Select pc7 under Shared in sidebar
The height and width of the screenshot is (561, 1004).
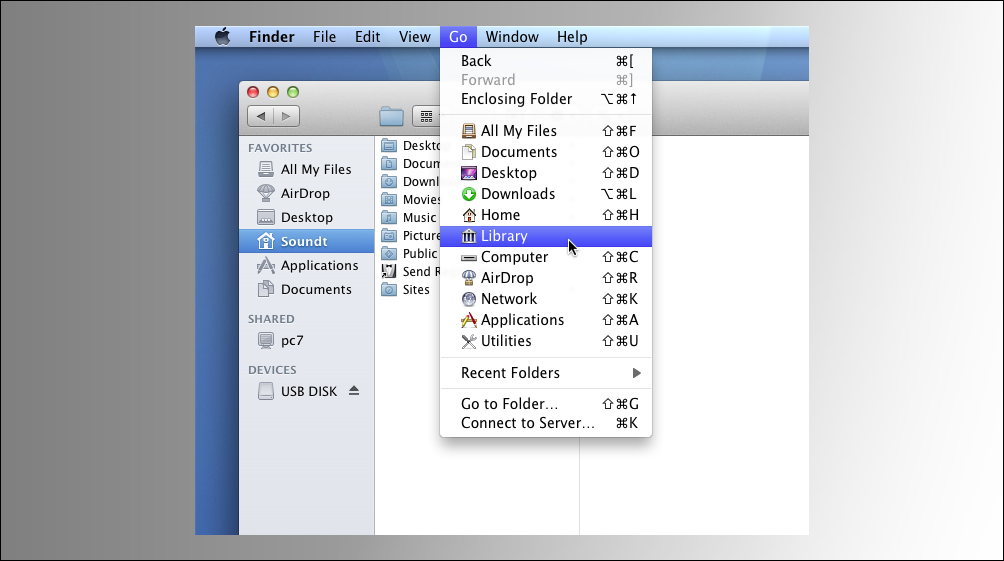coord(292,340)
